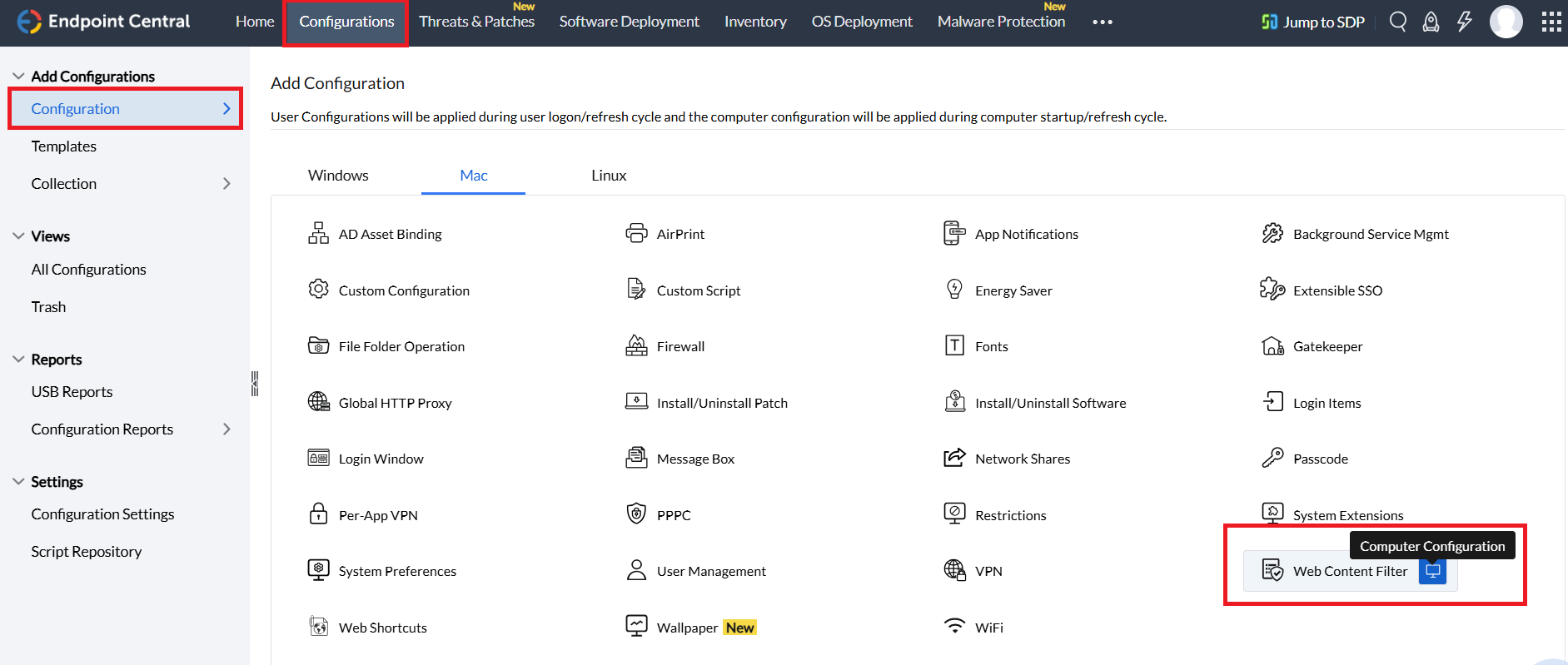Open the search magnifier in the header
This screenshot has height=665, width=1568.
click(1398, 22)
